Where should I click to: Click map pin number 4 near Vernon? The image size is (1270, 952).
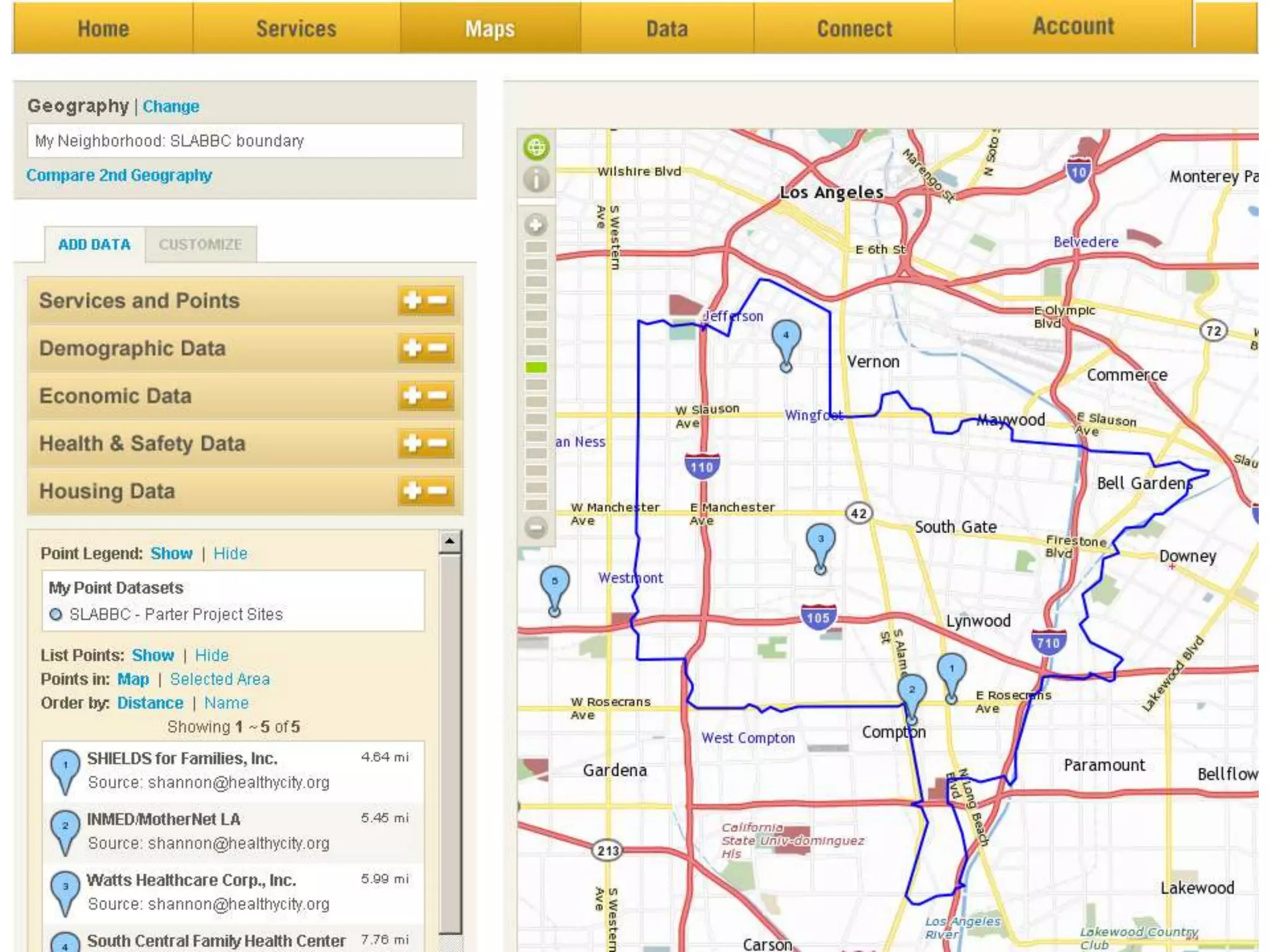[786, 338]
